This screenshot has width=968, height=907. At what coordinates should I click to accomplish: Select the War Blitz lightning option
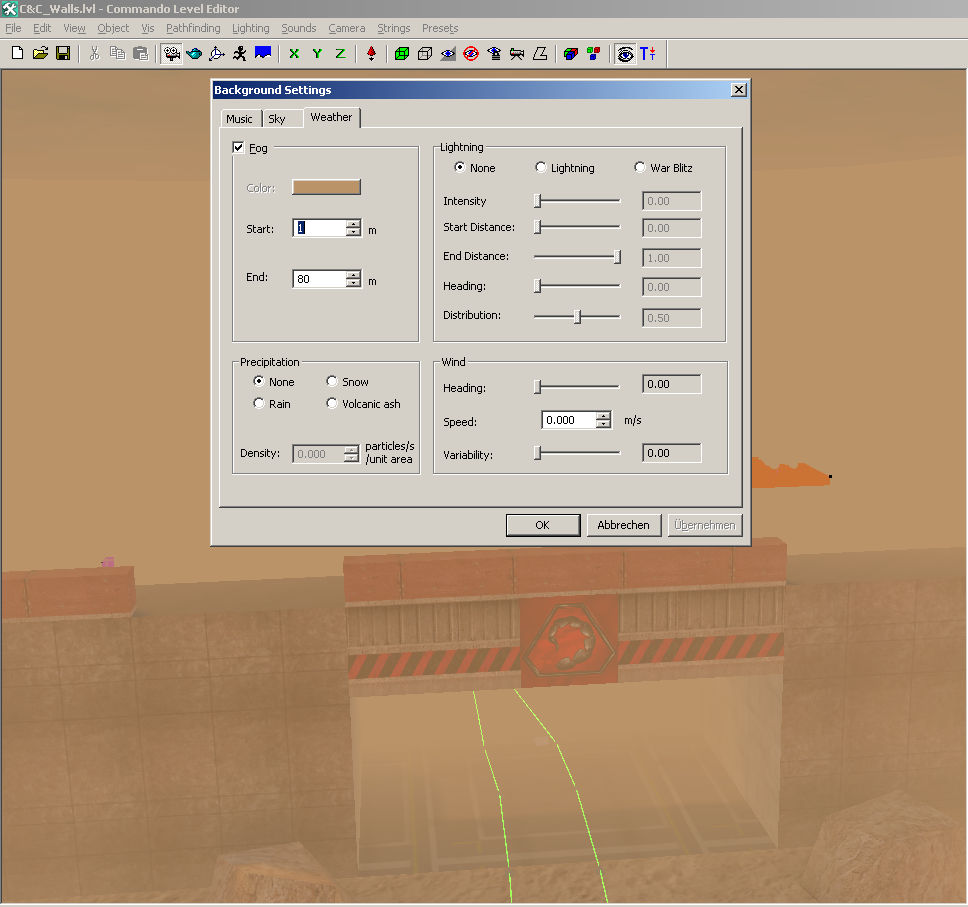coord(640,168)
